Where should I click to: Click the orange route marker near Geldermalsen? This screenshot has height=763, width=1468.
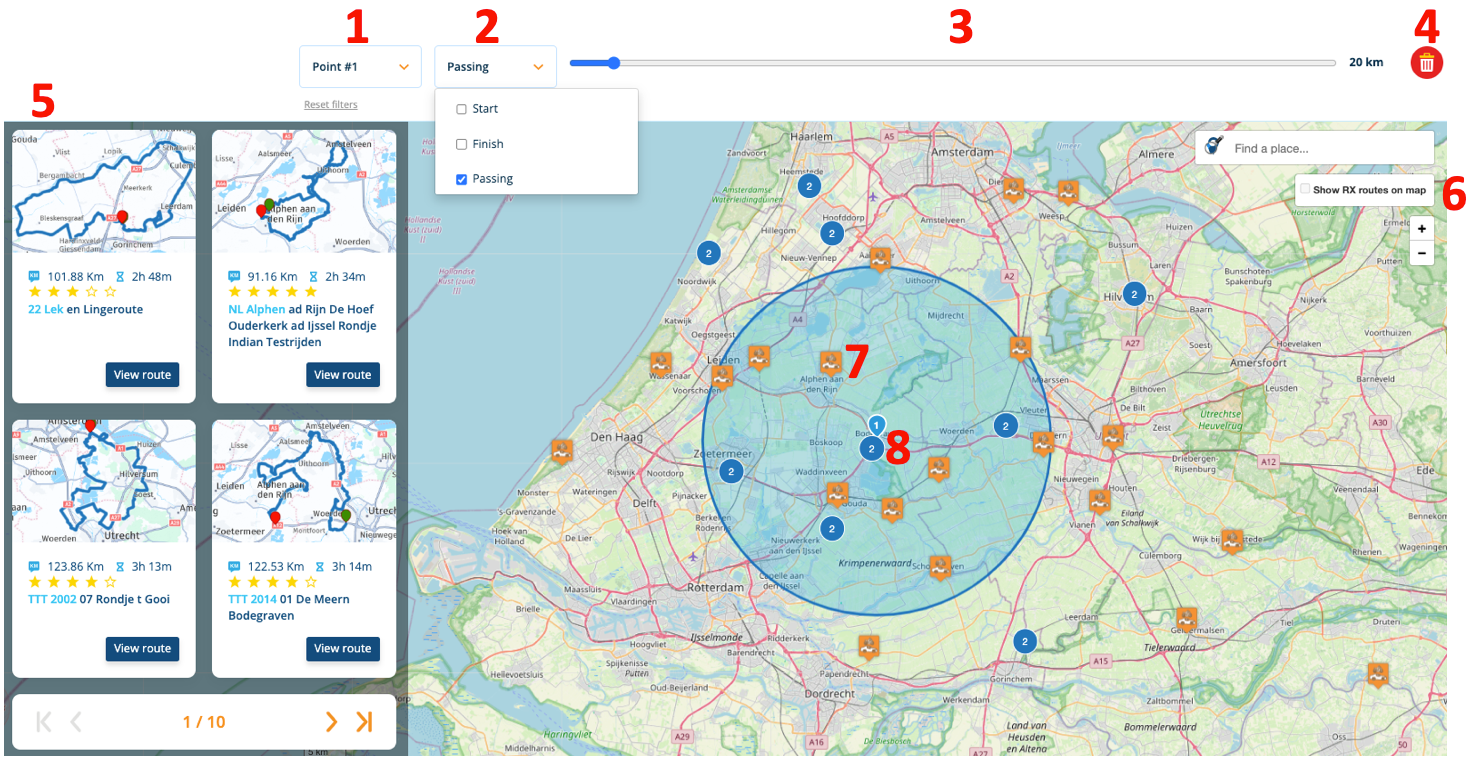1187,619
